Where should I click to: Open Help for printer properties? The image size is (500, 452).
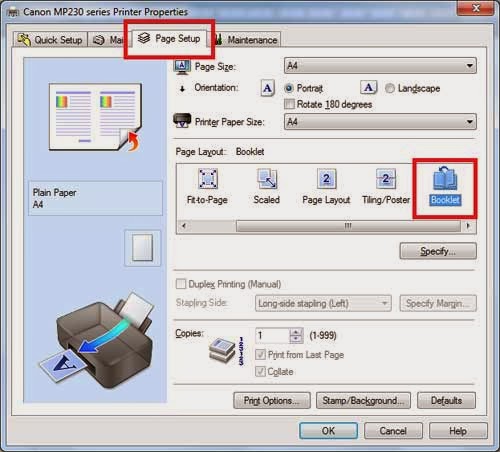tap(458, 431)
